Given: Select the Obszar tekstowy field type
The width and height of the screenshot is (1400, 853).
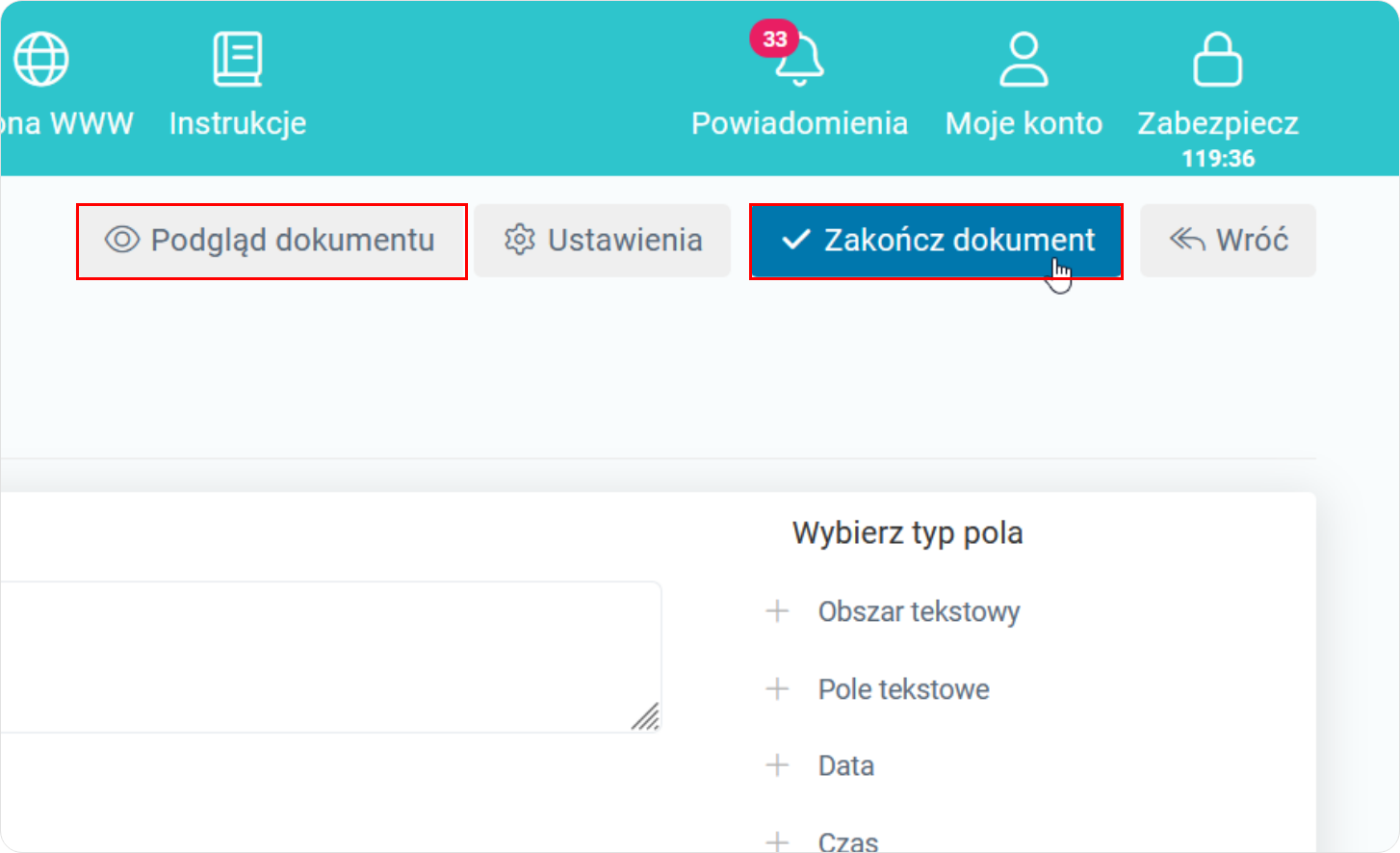Looking at the screenshot, I should click(919, 611).
